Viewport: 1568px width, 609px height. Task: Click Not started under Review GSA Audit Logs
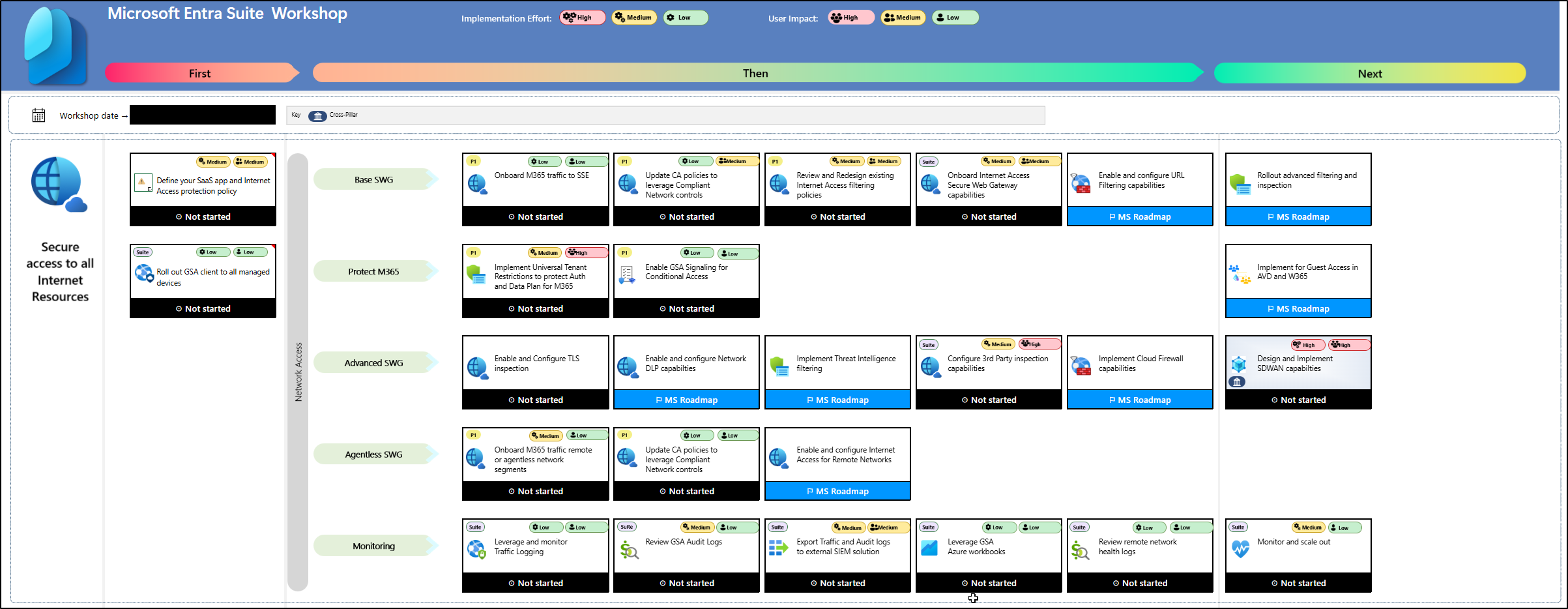(x=686, y=583)
